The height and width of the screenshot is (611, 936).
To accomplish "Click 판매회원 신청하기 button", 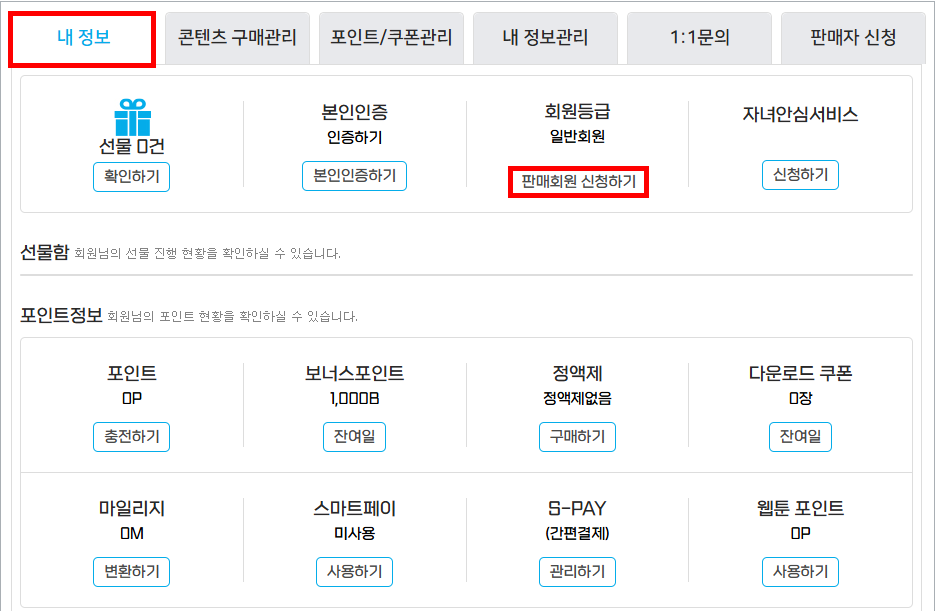I will 578,181.
